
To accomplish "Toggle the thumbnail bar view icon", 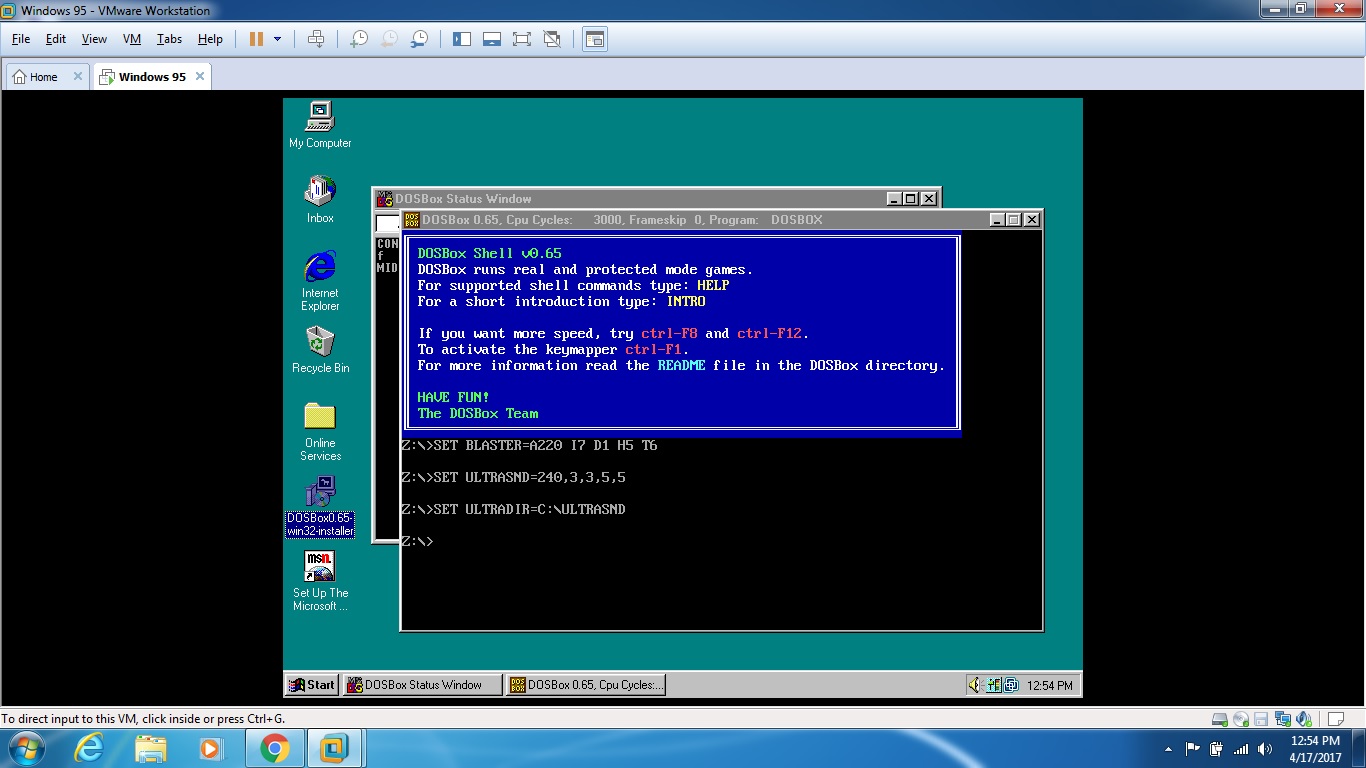I will (491, 39).
